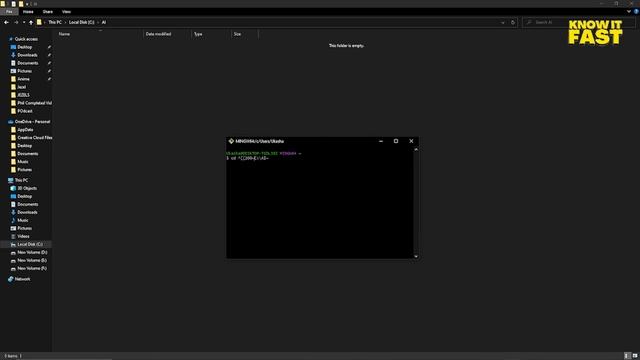Sort by the Type column header

click(198, 34)
